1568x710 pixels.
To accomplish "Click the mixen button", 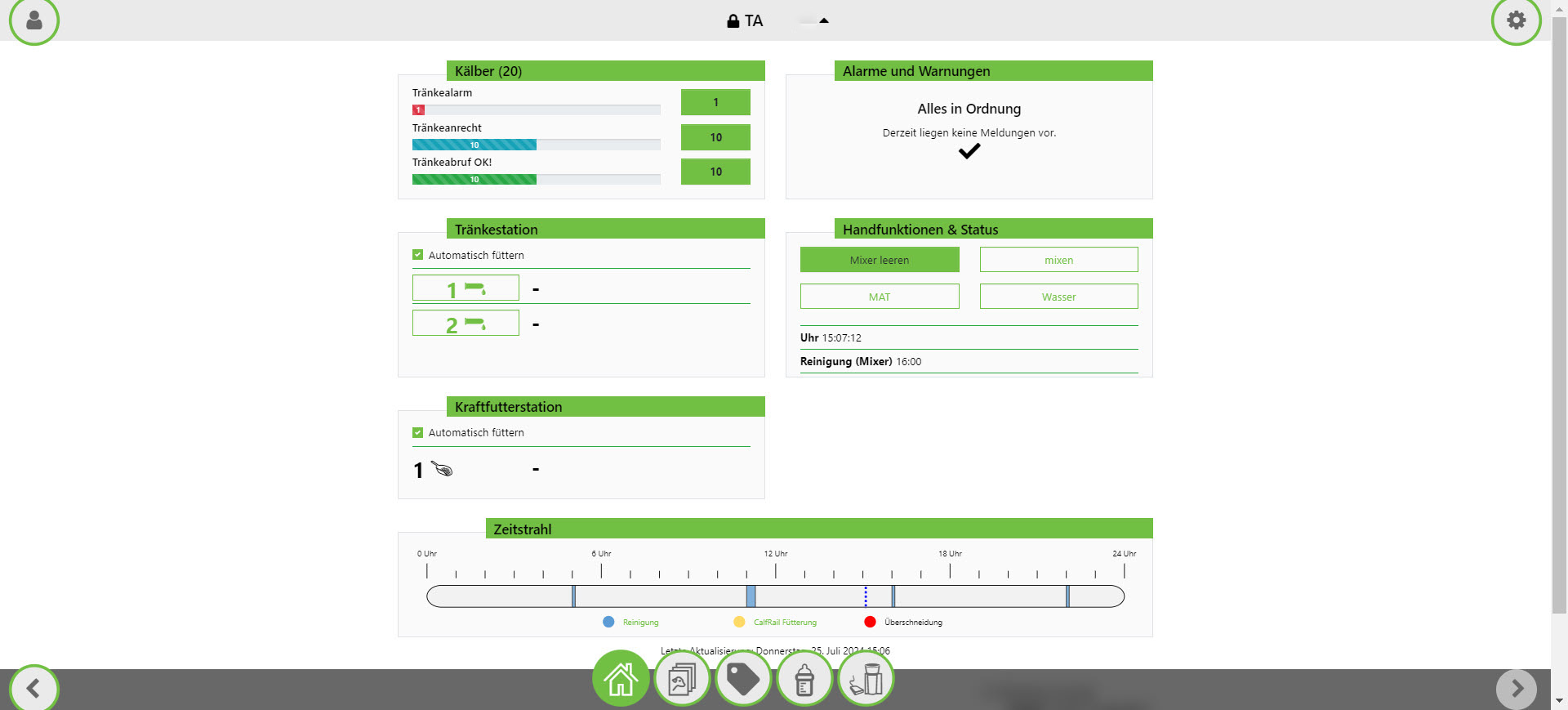I will (1058, 260).
